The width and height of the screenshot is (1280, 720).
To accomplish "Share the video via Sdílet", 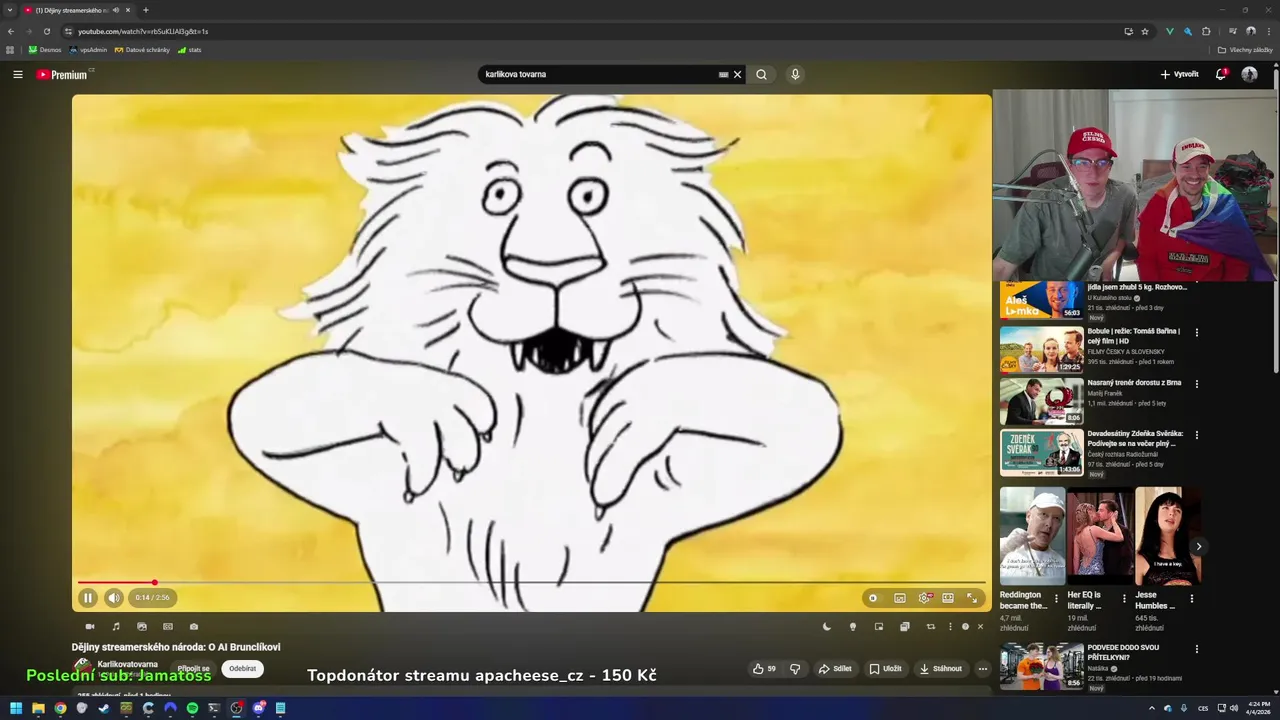I will click(x=835, y=669).
